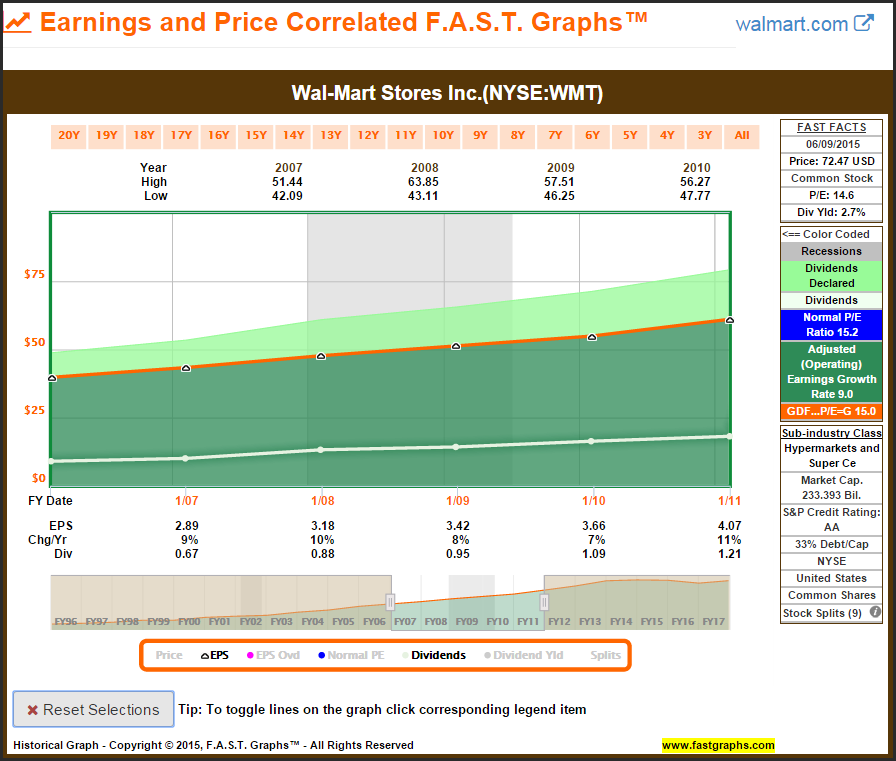Show Dividend Yld from the legend
Screen dimensions: 896x761
523,655
